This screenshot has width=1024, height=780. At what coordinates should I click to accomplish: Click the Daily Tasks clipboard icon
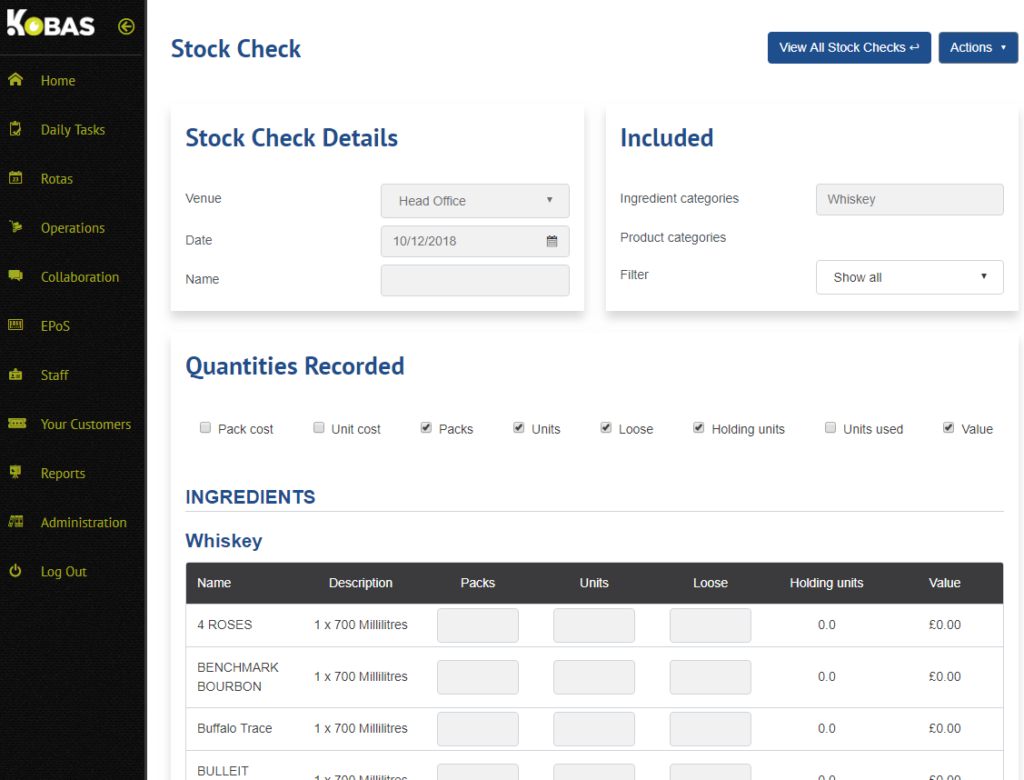[x=15, y=129]
